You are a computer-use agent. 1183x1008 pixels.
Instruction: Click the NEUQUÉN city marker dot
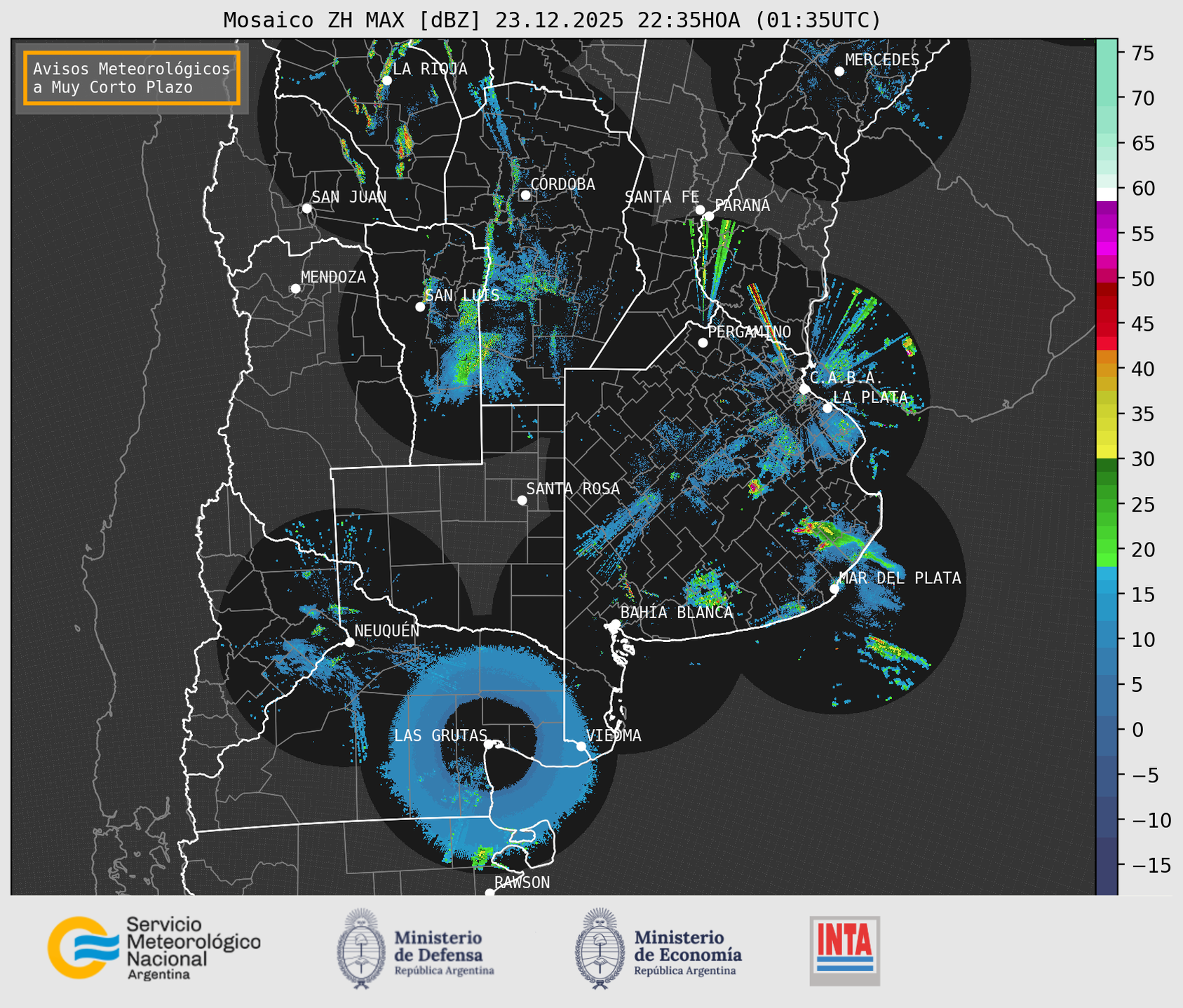click(x=349, y=641)
